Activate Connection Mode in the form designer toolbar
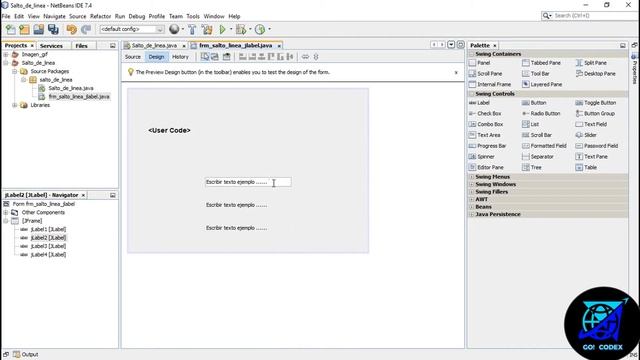The image size is (640, 360). point(215,57)
